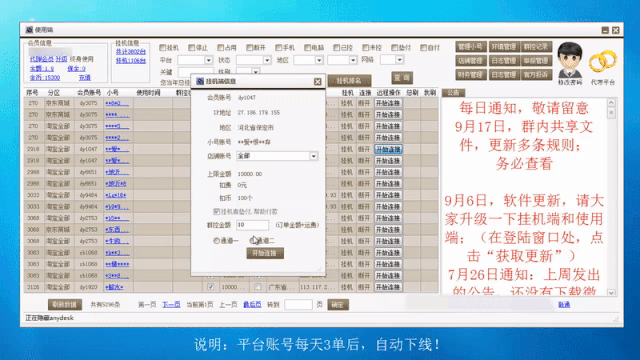Click the 挂机排名 button
640x360 pixels.
(349, 81)
